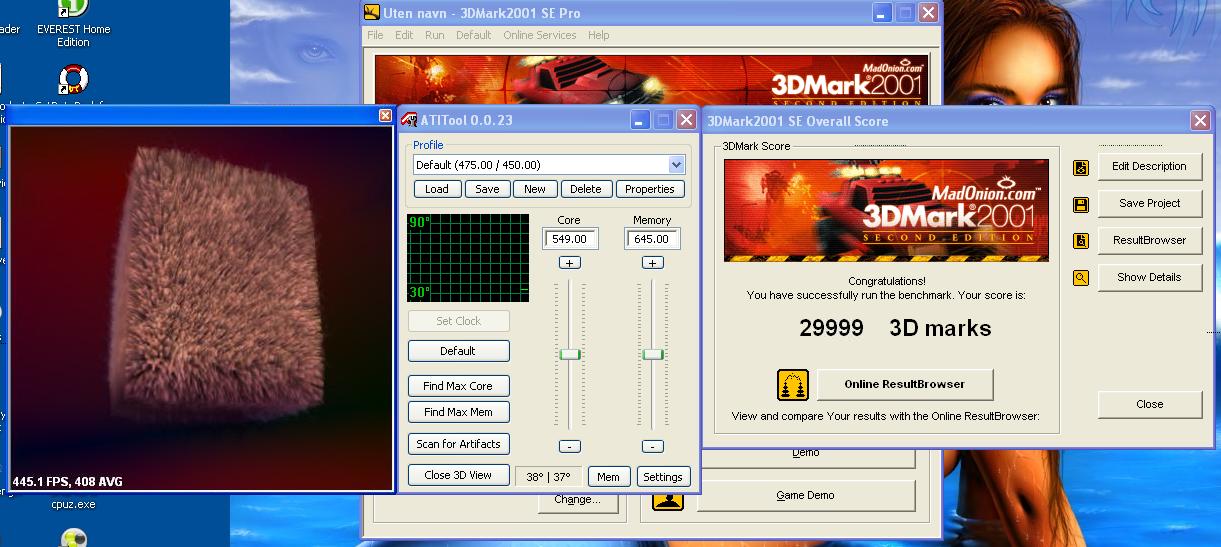Click the temperature graph in ATITool

click(467, 257)
